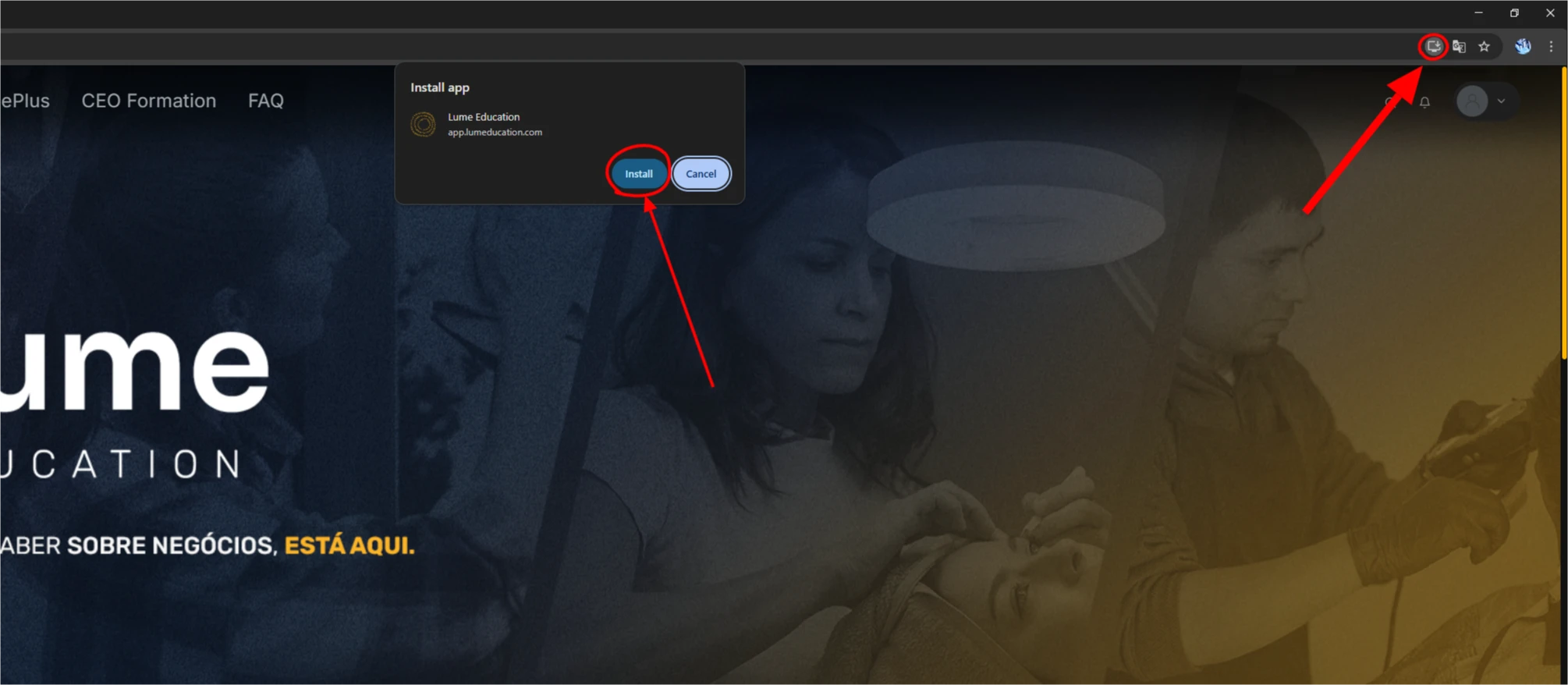This screenshot has width=1568, height=685.
Task: Open the FAQ nav item
Action: 265,101
